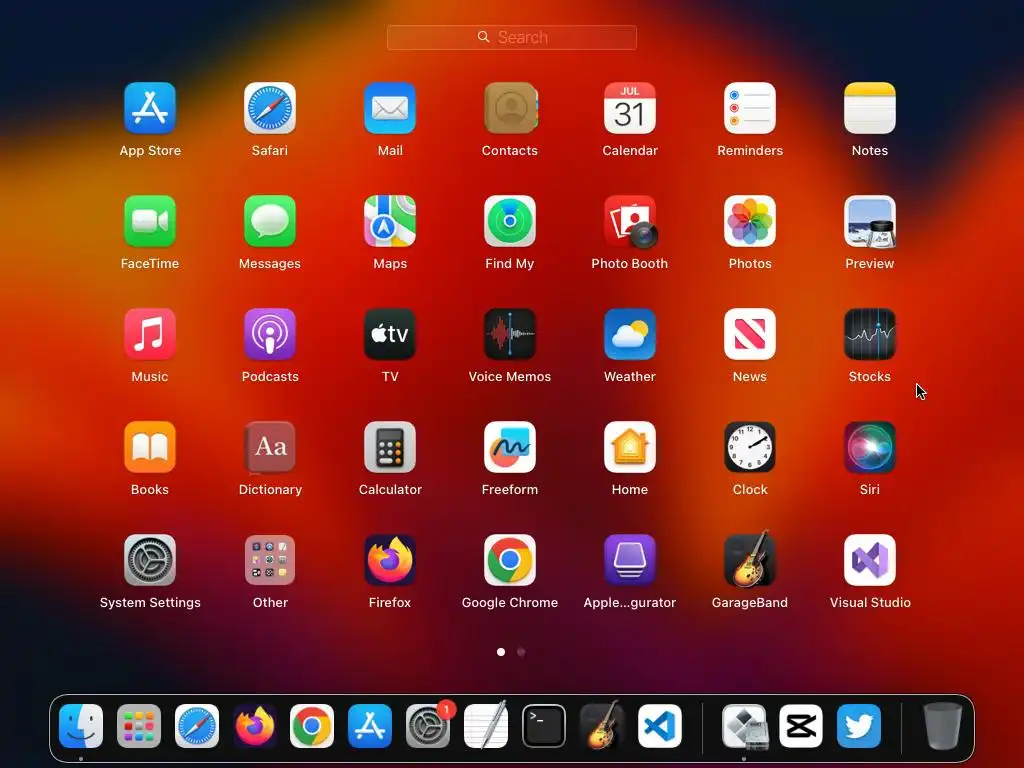
Task: Open Finder in the Dock
Action: point(81,726)
